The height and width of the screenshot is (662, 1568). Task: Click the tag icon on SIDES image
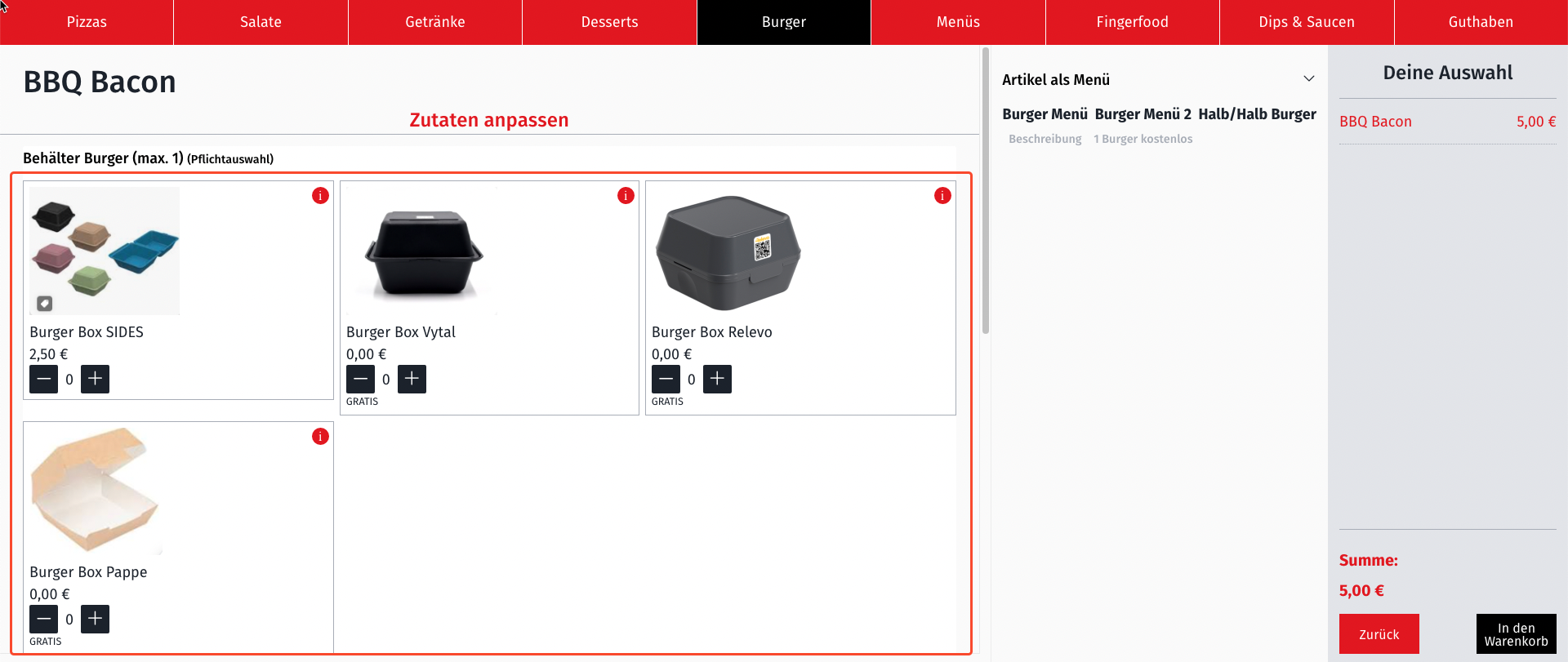click(45, 304)
